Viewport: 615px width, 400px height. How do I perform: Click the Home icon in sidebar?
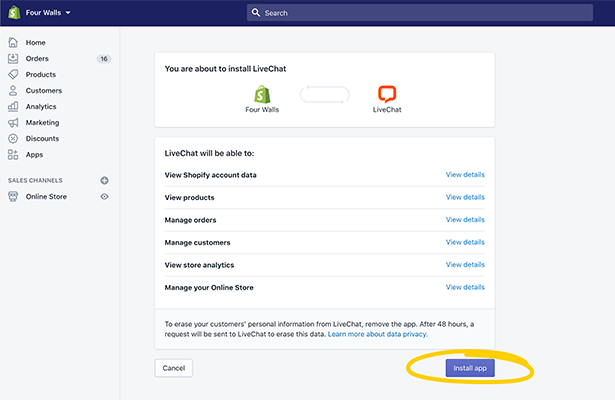[13, 43]
